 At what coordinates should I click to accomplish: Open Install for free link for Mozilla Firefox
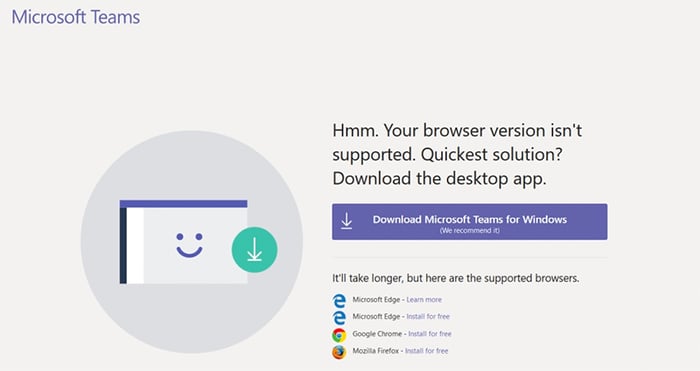tap(426, 351)
